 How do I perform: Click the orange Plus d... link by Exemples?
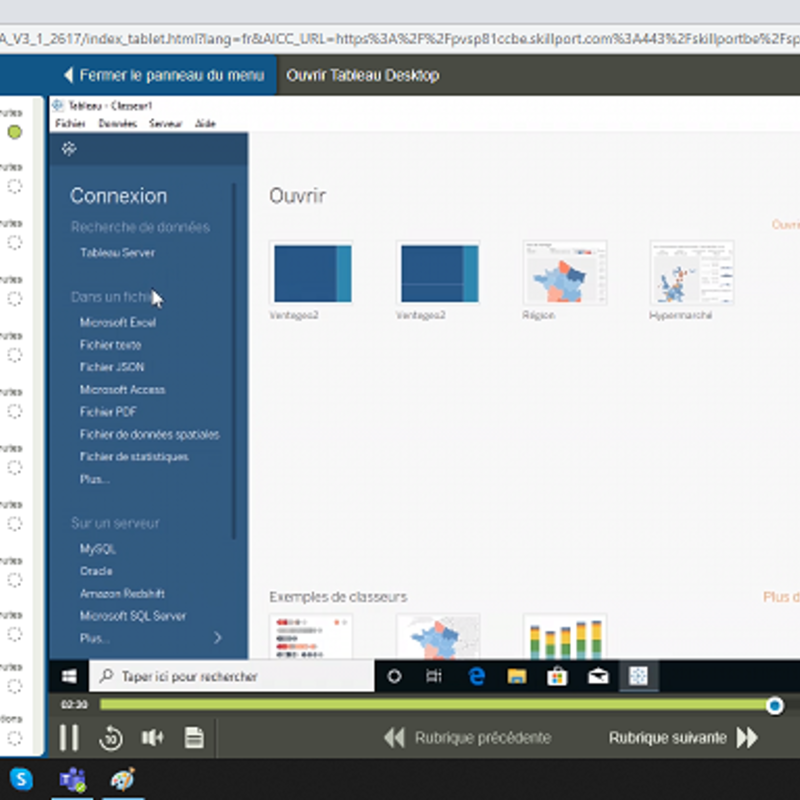point(781,597)
